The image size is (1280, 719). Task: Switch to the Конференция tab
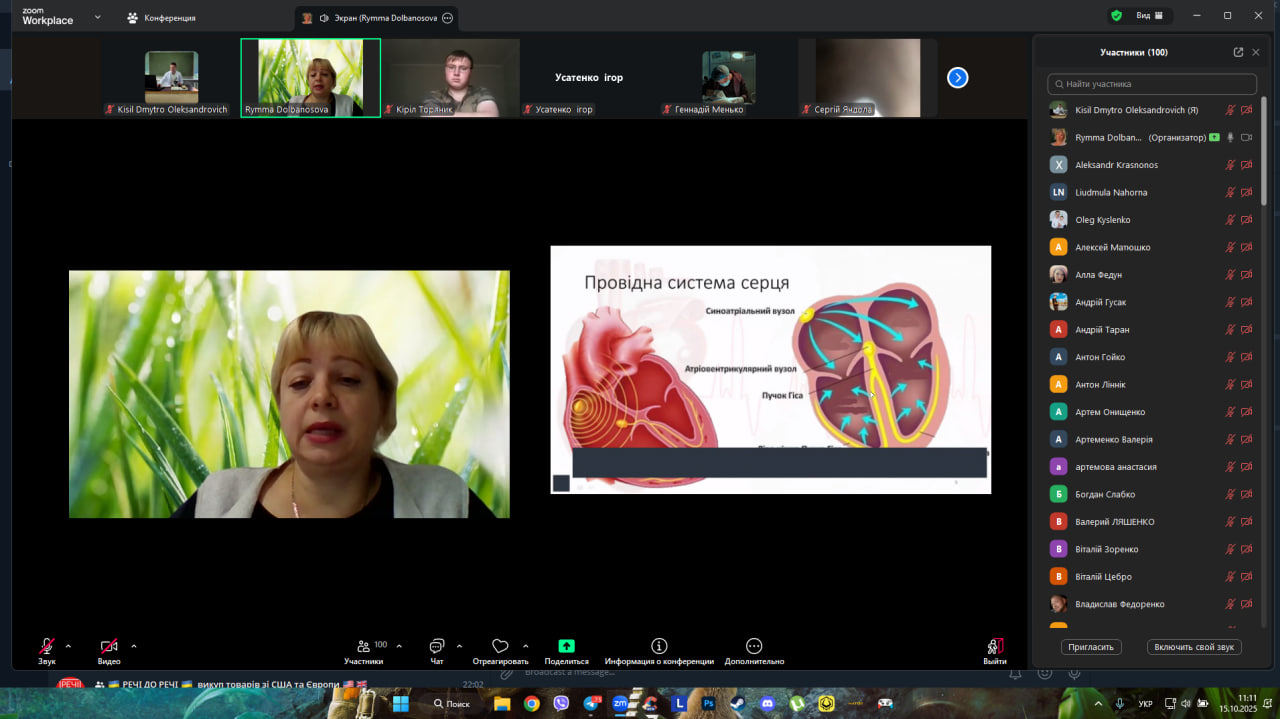(161, 18)
